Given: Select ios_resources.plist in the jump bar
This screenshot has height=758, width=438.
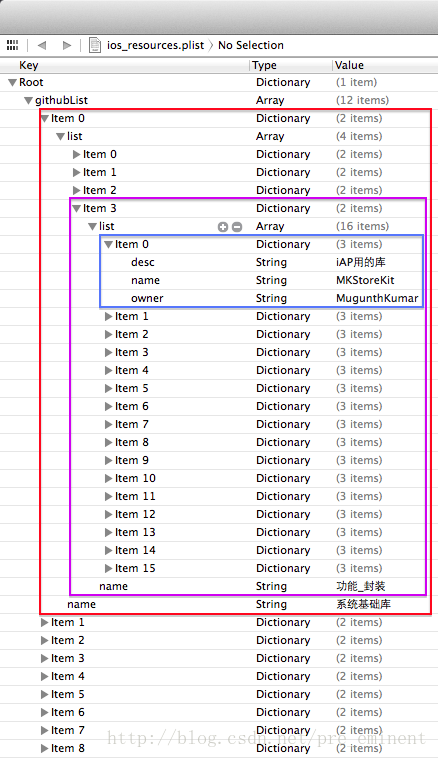Looking at the screenshot, I should point(155,45).
